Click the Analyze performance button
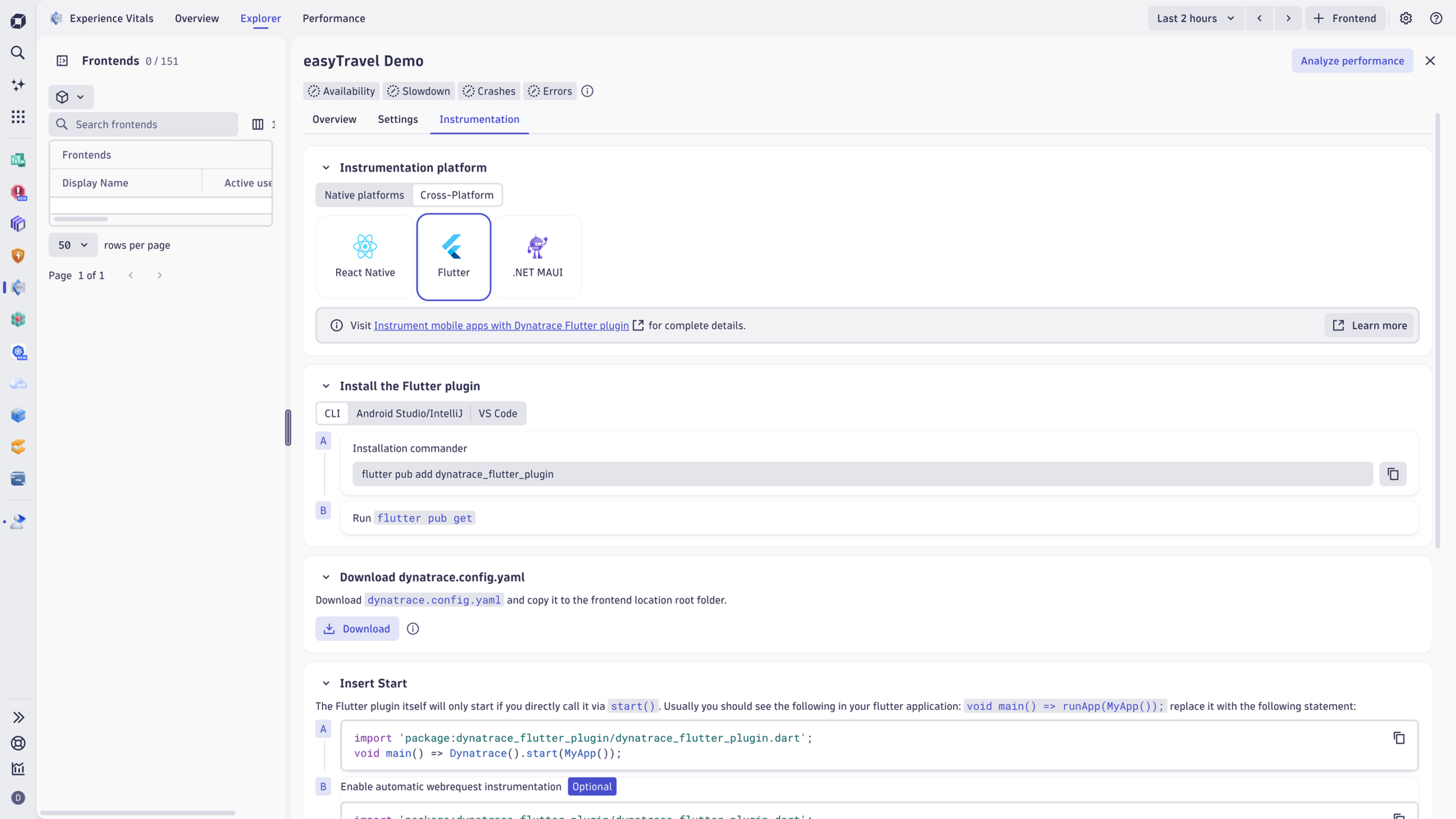 pos(1352,61)
